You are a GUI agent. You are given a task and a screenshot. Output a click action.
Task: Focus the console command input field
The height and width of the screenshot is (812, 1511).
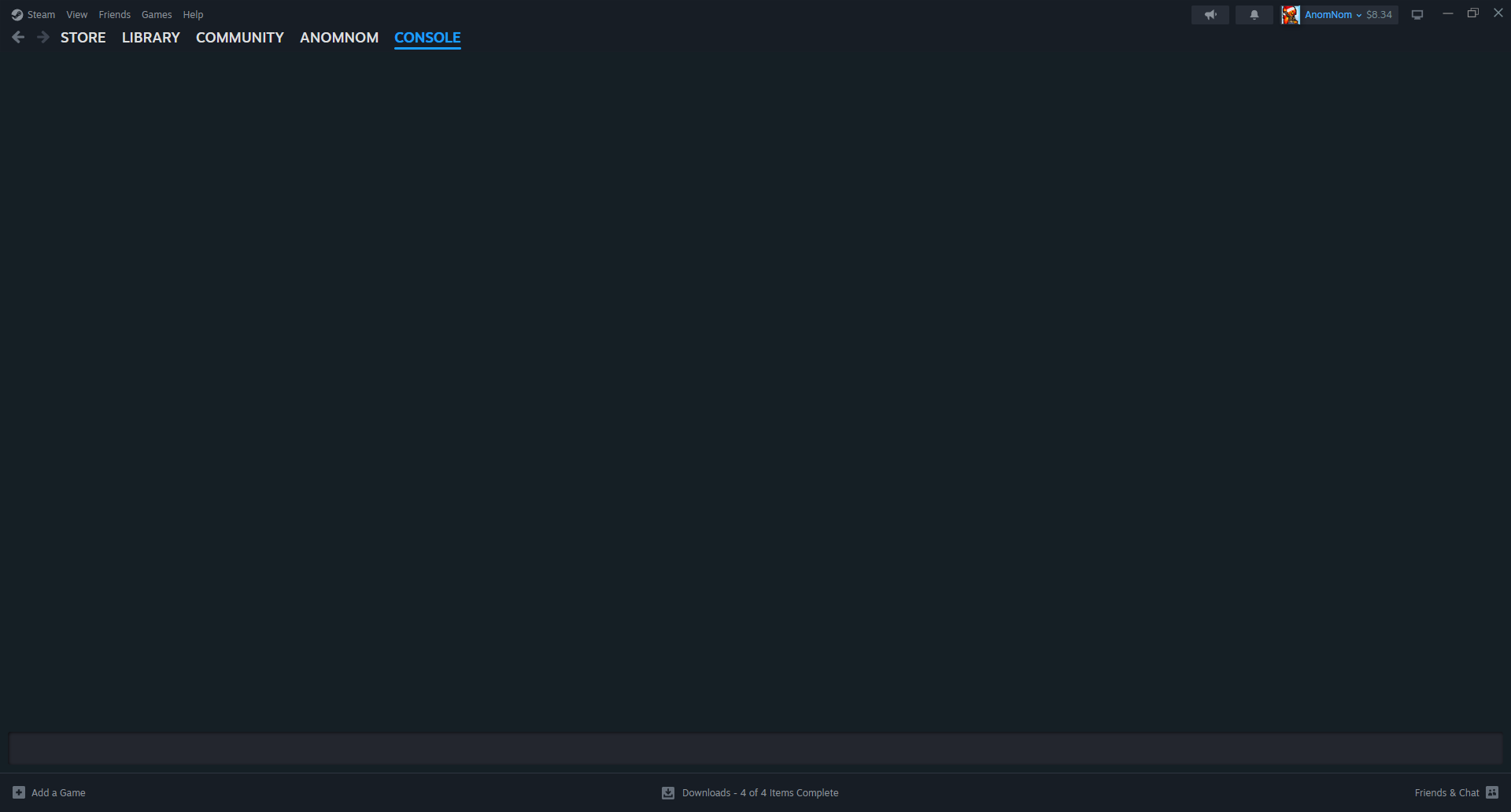[x=755, y=749]
